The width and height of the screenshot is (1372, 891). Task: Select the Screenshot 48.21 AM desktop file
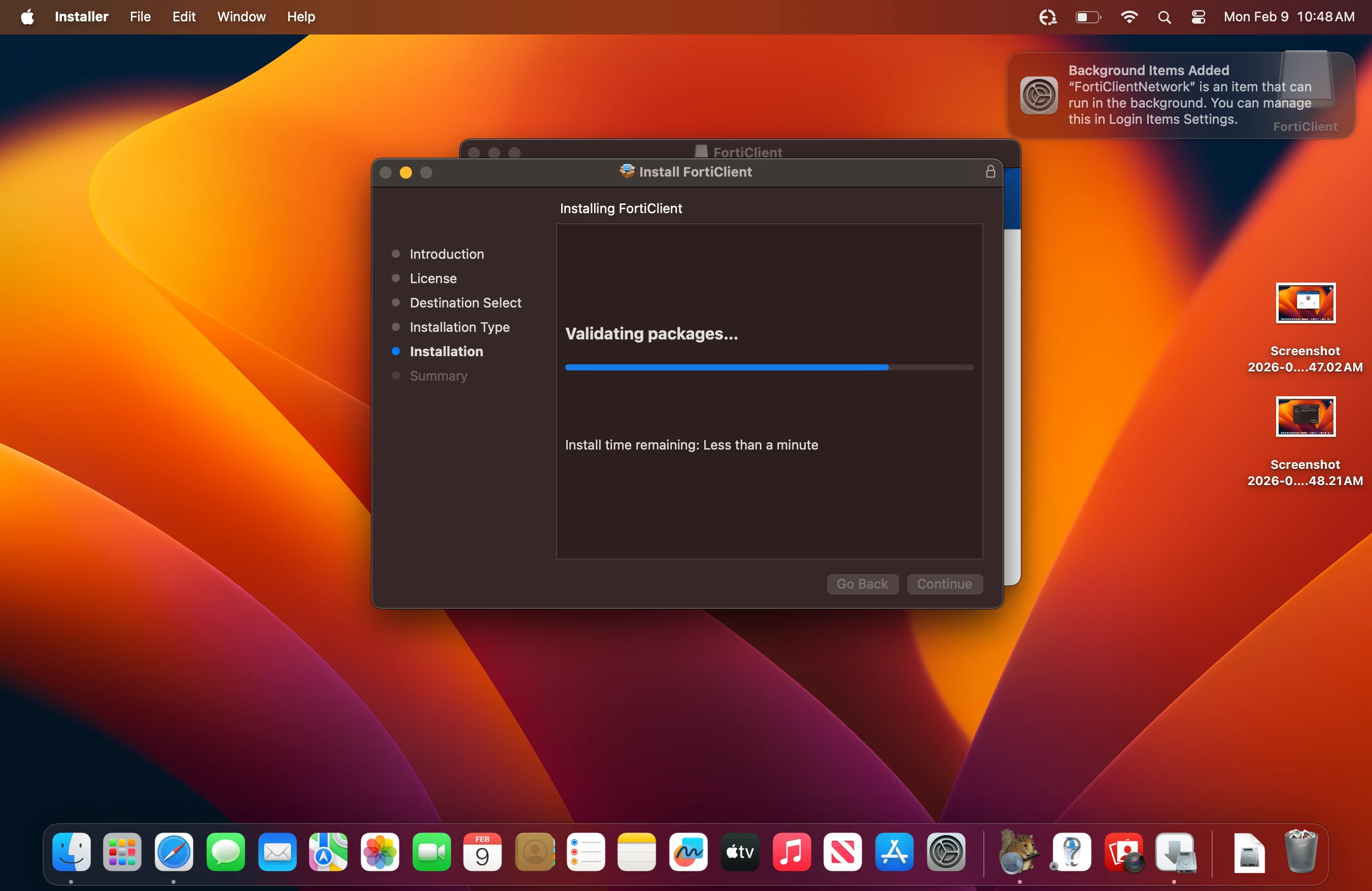pyautogui.click(x=1305, y=442)
